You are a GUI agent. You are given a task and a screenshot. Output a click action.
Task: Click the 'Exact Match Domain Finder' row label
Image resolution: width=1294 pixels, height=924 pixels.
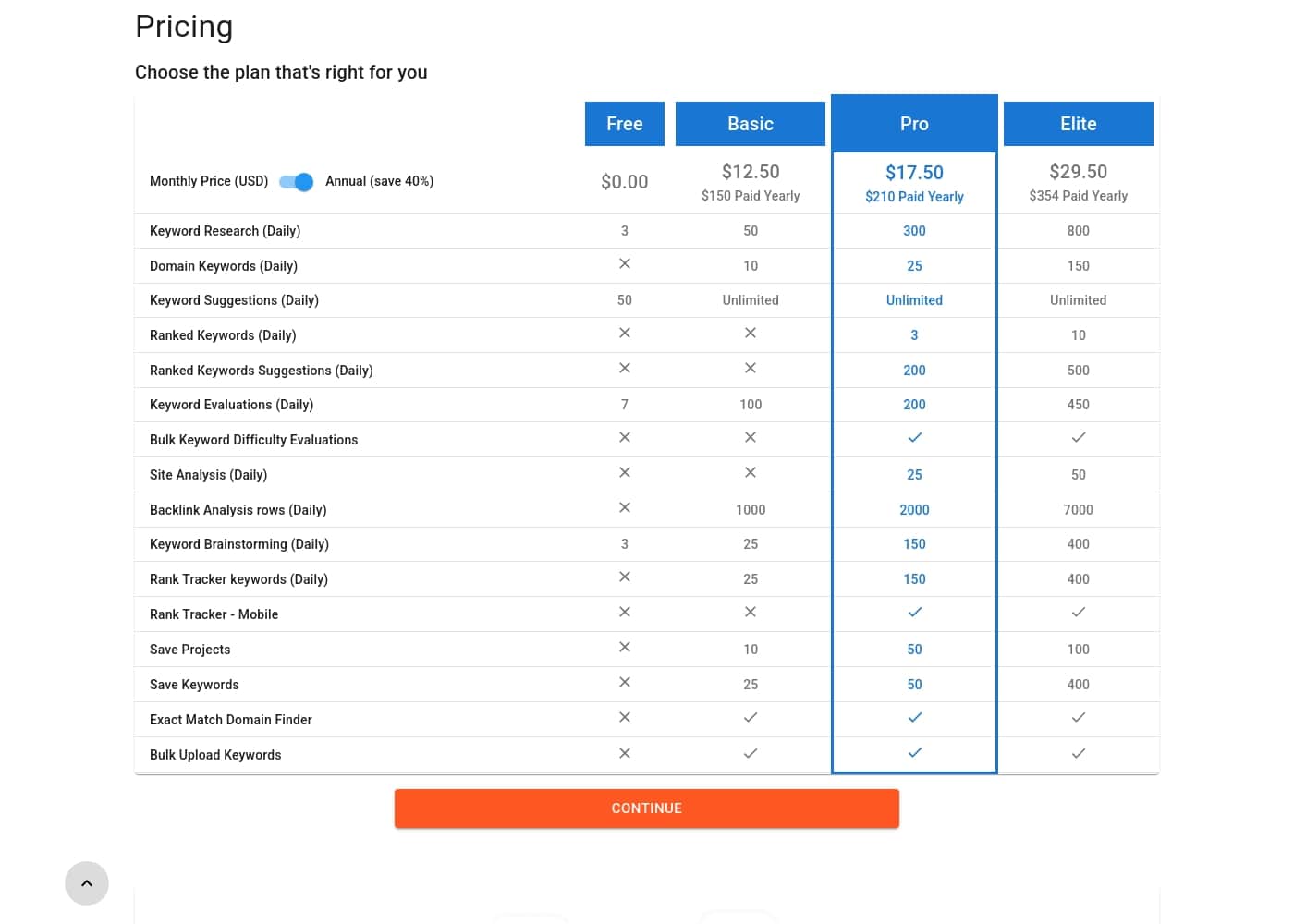tap(231, 720)
